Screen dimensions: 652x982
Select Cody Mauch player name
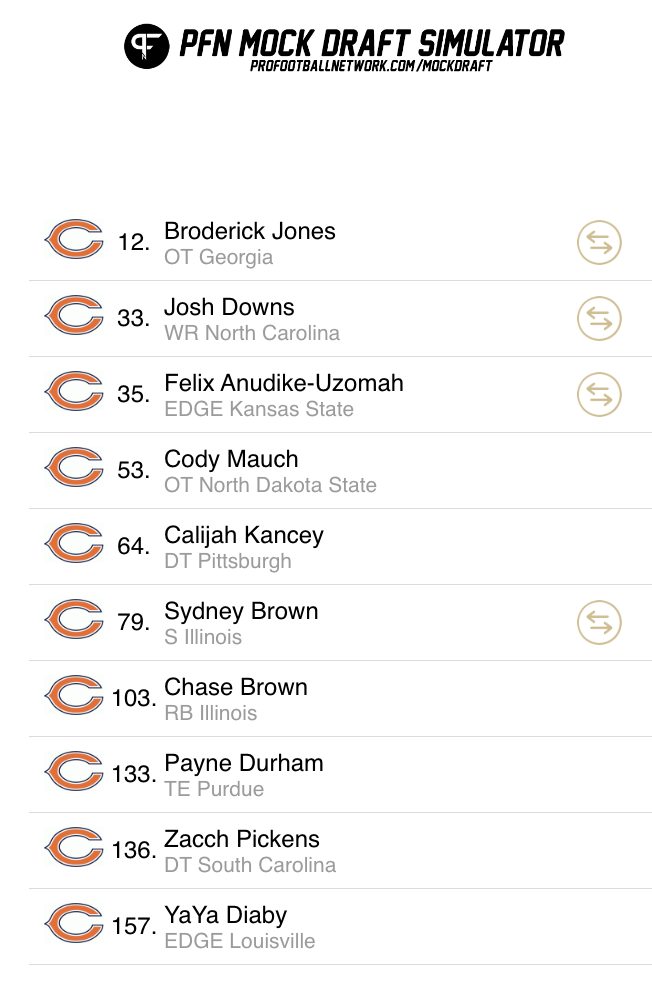231,459
